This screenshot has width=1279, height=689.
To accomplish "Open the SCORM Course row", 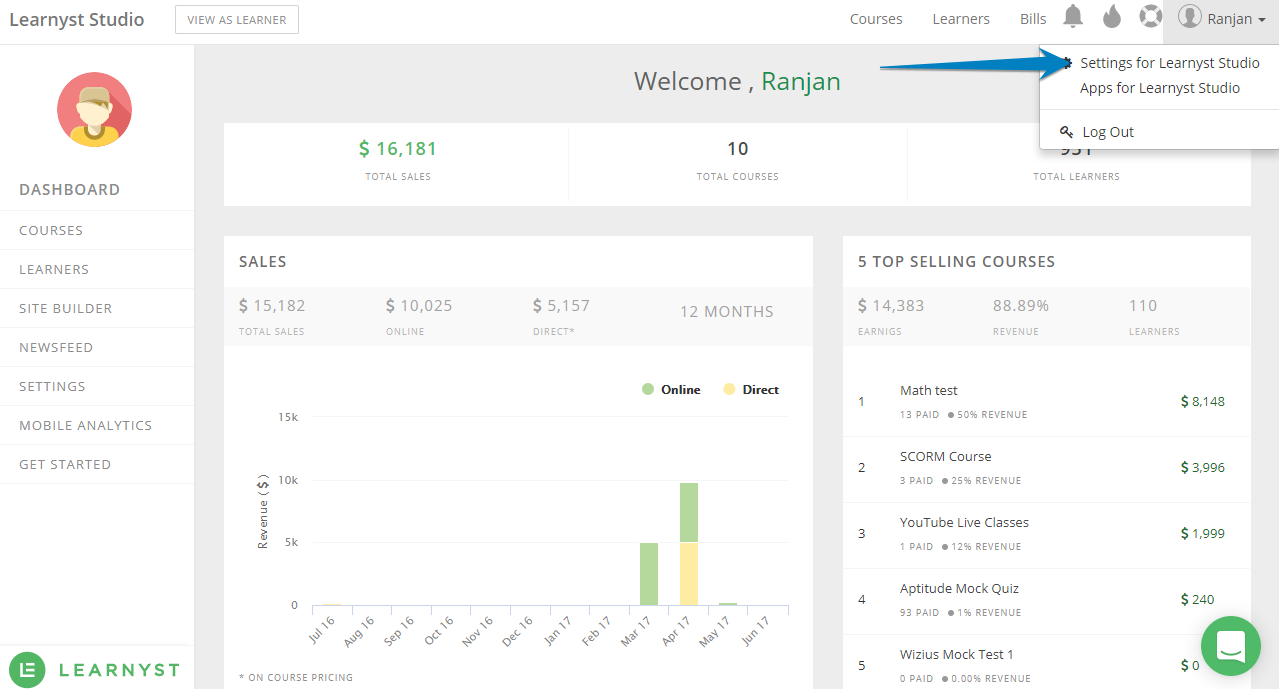I will pyautogui.click(x=1047, y=468).
